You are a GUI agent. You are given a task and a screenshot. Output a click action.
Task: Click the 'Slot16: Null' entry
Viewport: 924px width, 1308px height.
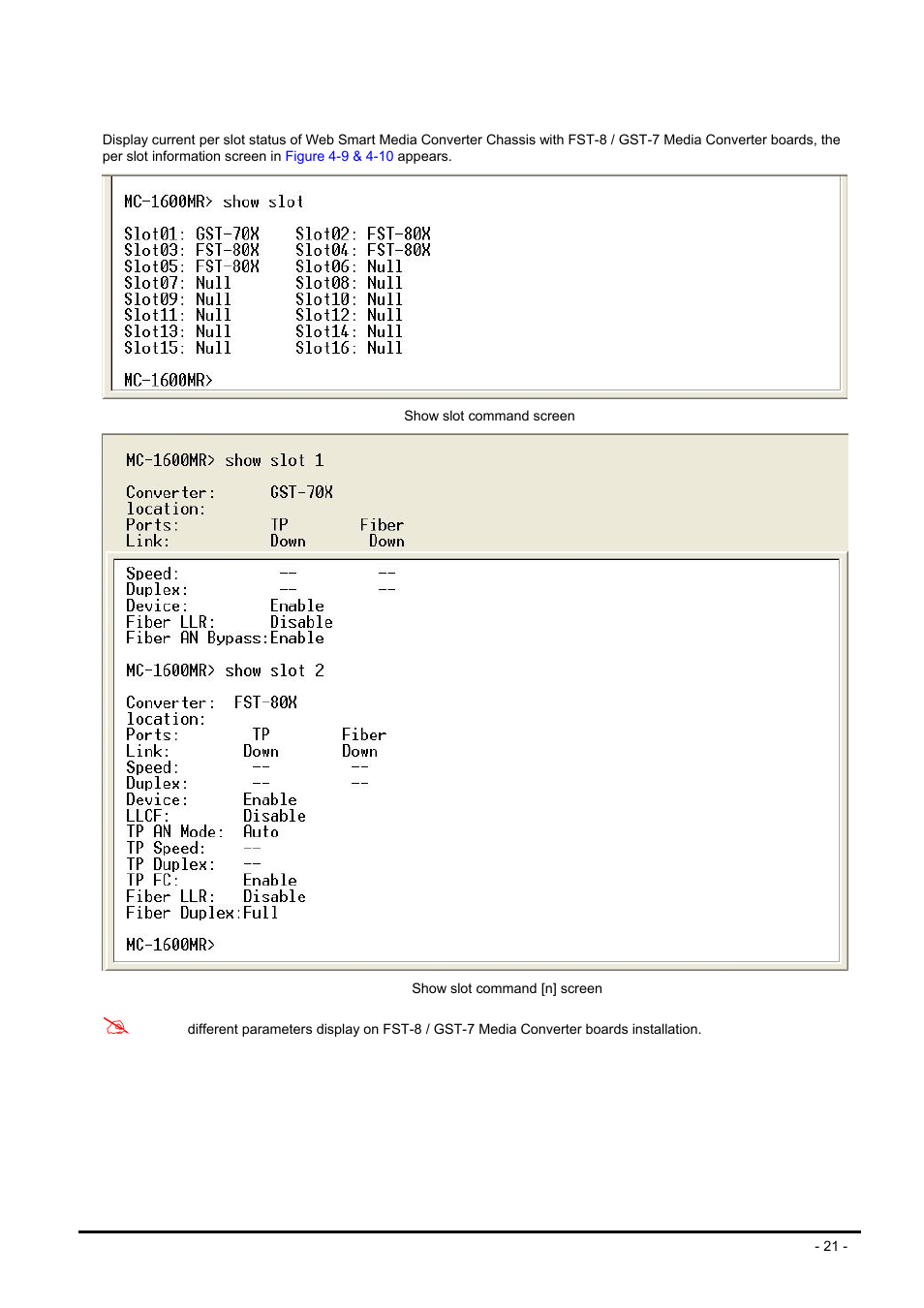pyautogui.click(x=349, y=348)
